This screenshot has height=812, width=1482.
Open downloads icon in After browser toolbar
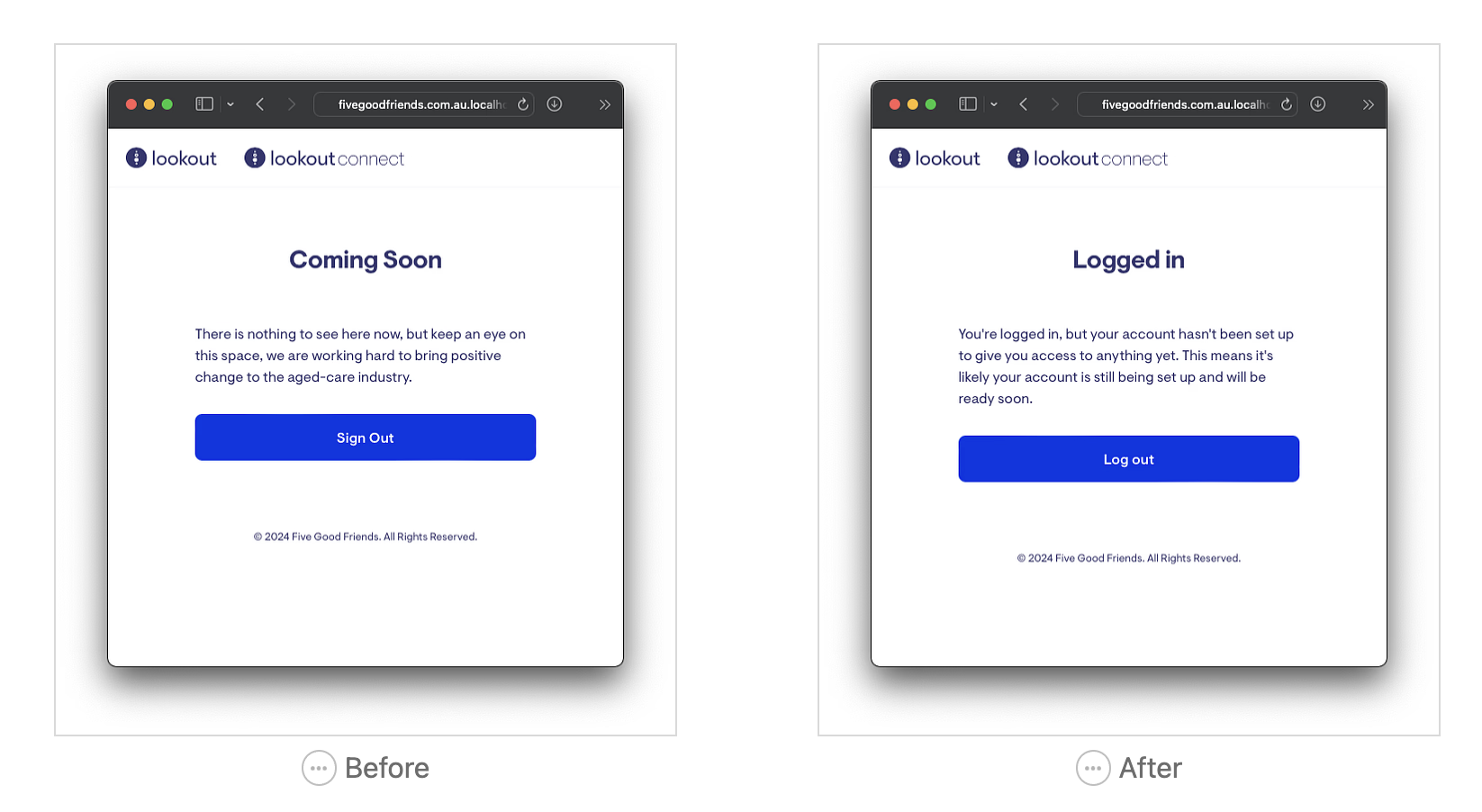[1318, 104]
